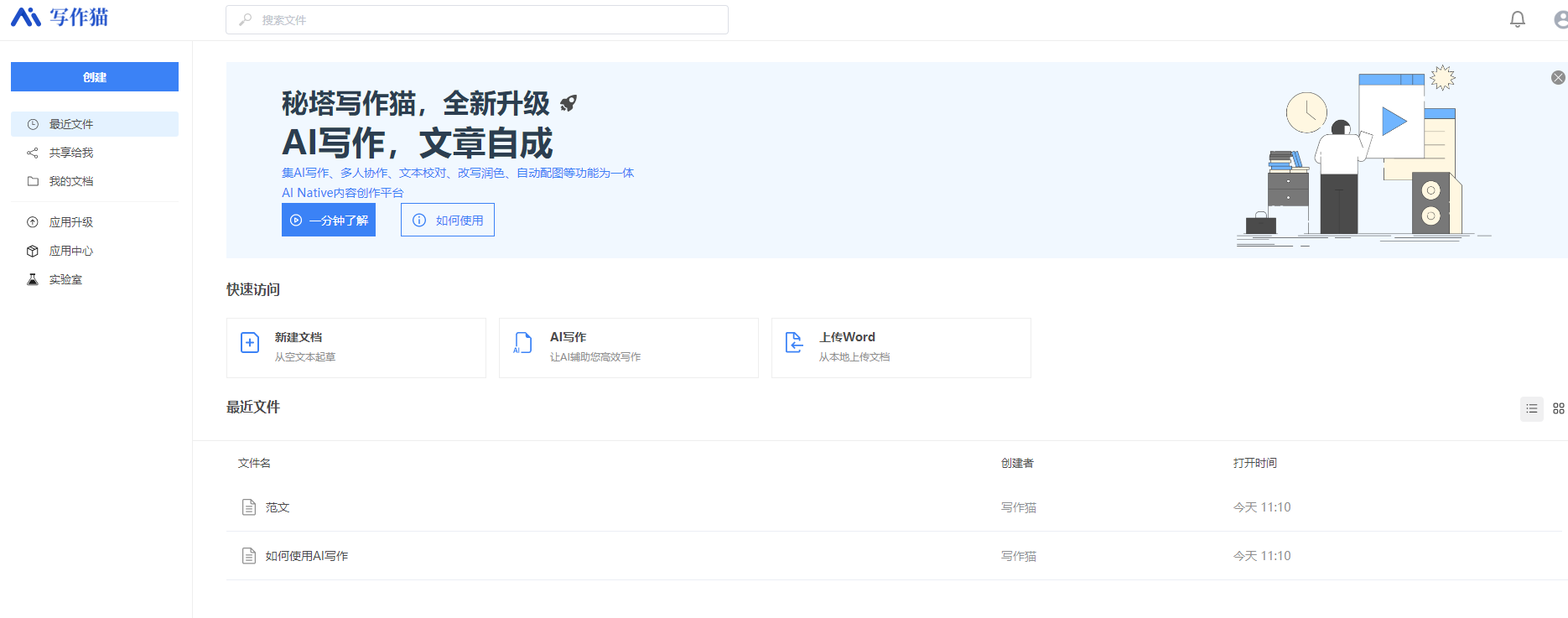Image resolution: width=1568 pixels, height=618 pixels.
Task: Select the 上传Word upload card
Action: (901, 348)
